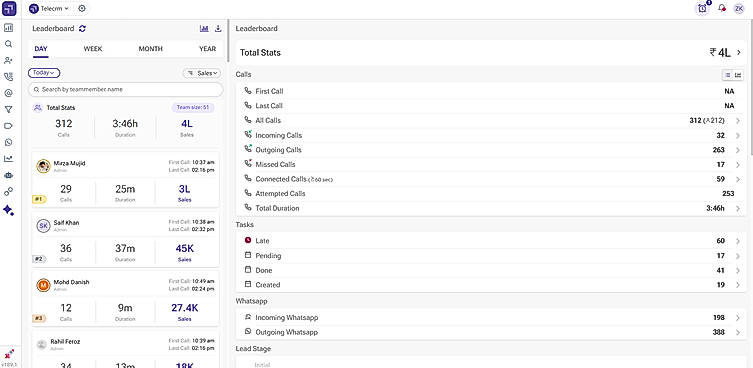753x368 pixels.
Task: Open the Today date dropdown
Action: [44, 73]
